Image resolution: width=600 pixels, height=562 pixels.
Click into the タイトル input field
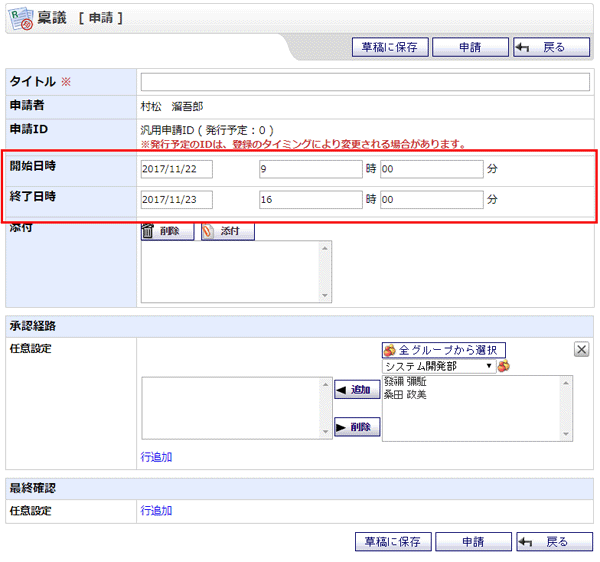pyautogui.click(x=365, y=82)
